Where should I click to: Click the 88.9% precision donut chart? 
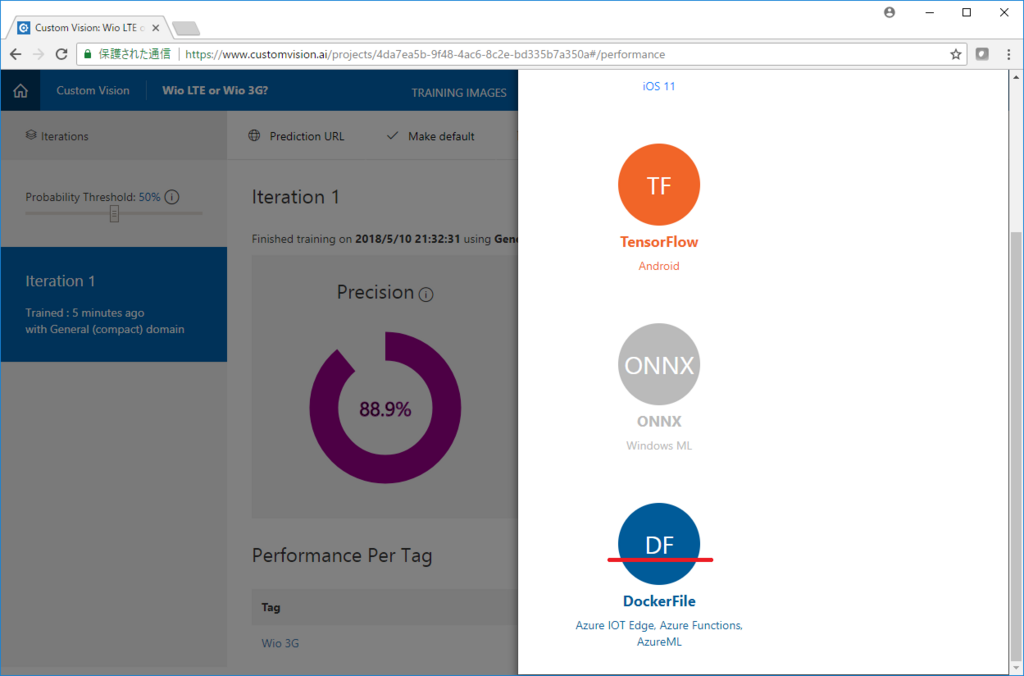pos(385,408)
